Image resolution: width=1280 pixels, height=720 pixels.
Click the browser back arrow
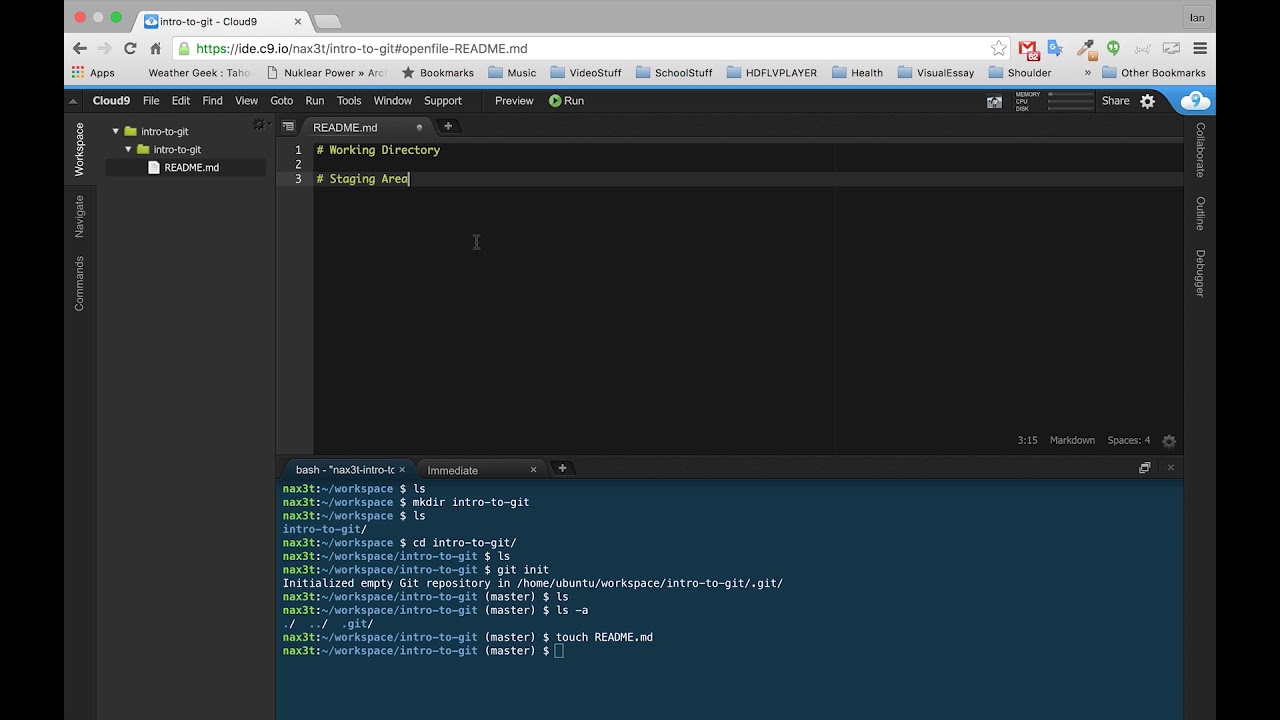pyautogui.click(x=80, y=48)
